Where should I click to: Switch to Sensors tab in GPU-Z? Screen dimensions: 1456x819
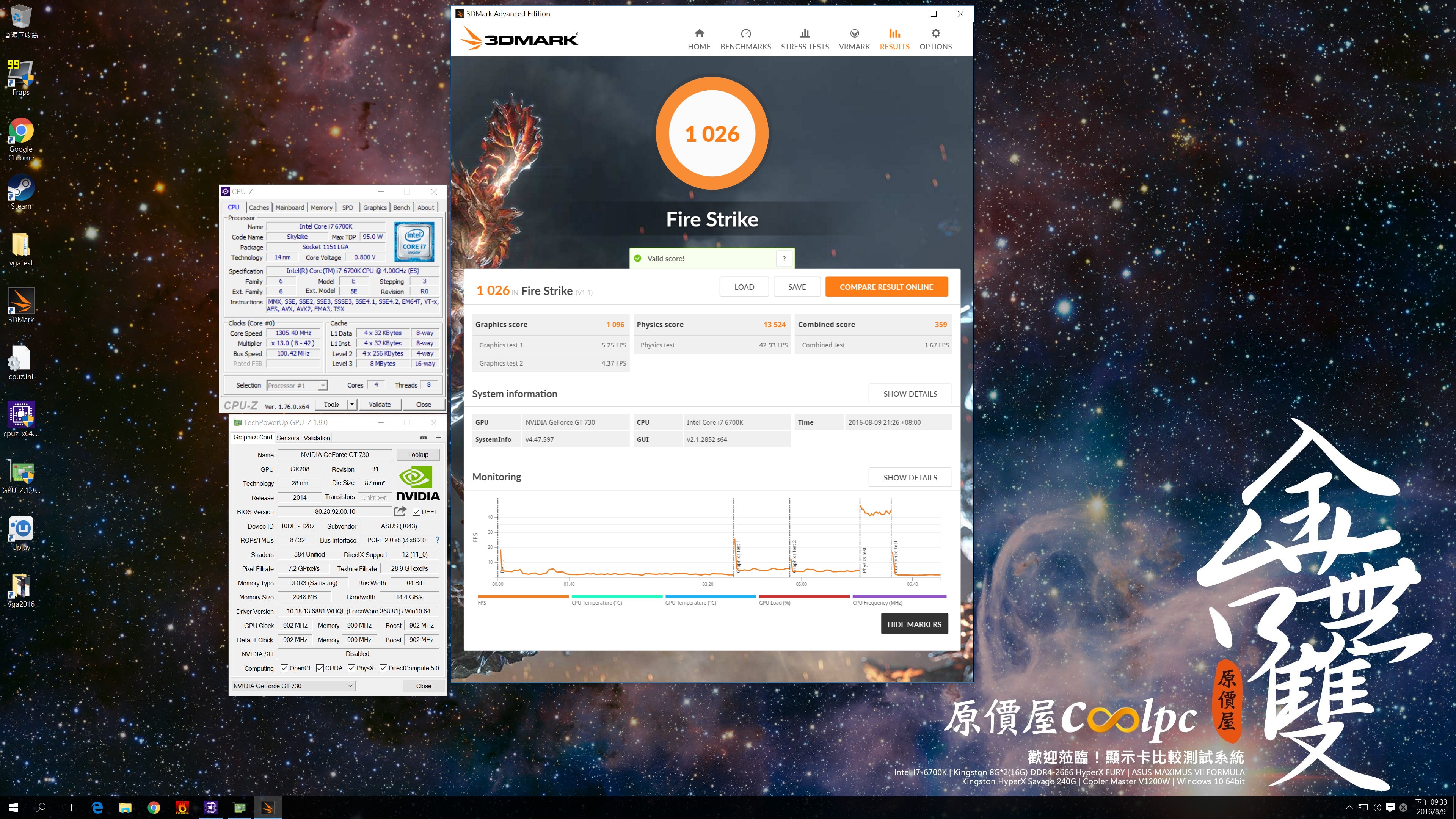point(288,438)
